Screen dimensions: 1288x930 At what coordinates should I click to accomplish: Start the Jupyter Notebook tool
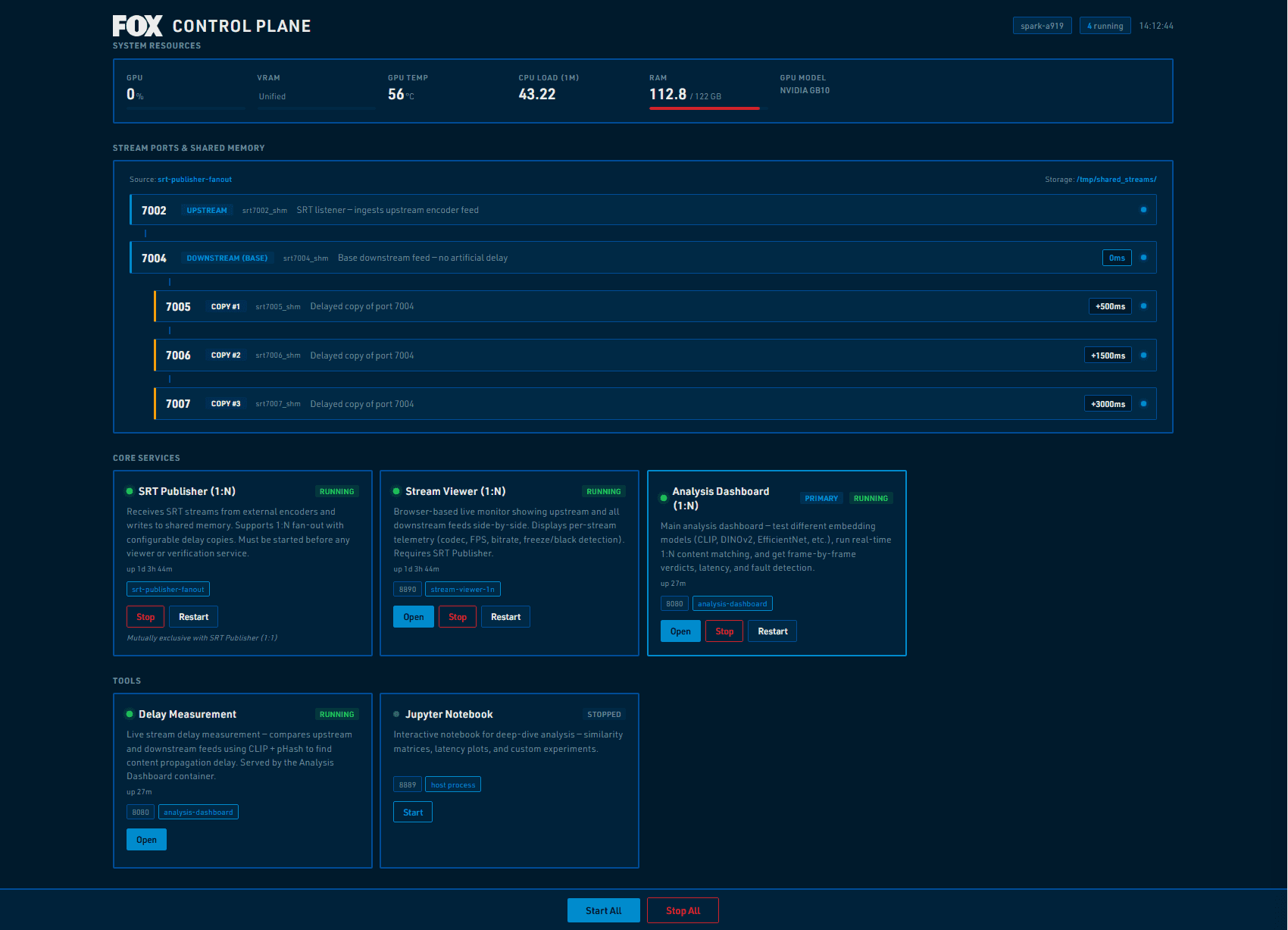tap(413, 813)
